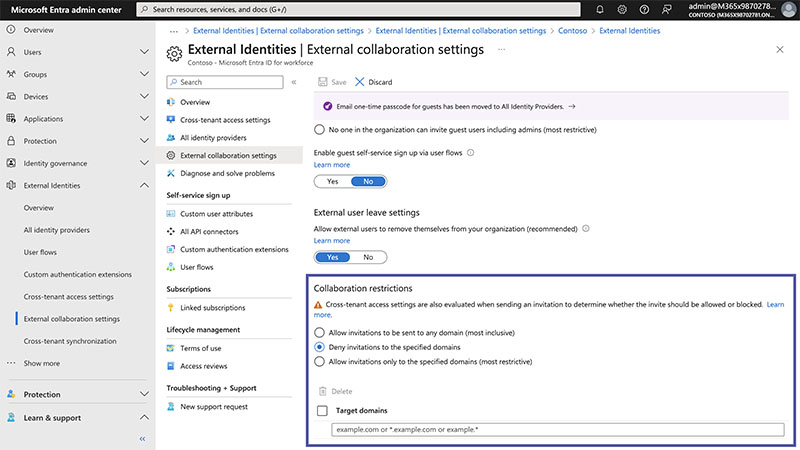Click Learn more link in collaboration restrictions warning
The image size is (800, 450).
(775, 305)
